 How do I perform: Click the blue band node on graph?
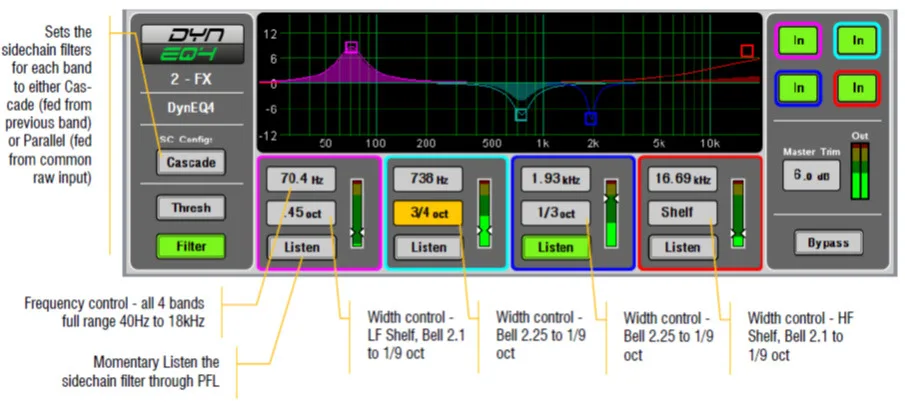pos(590,119)
